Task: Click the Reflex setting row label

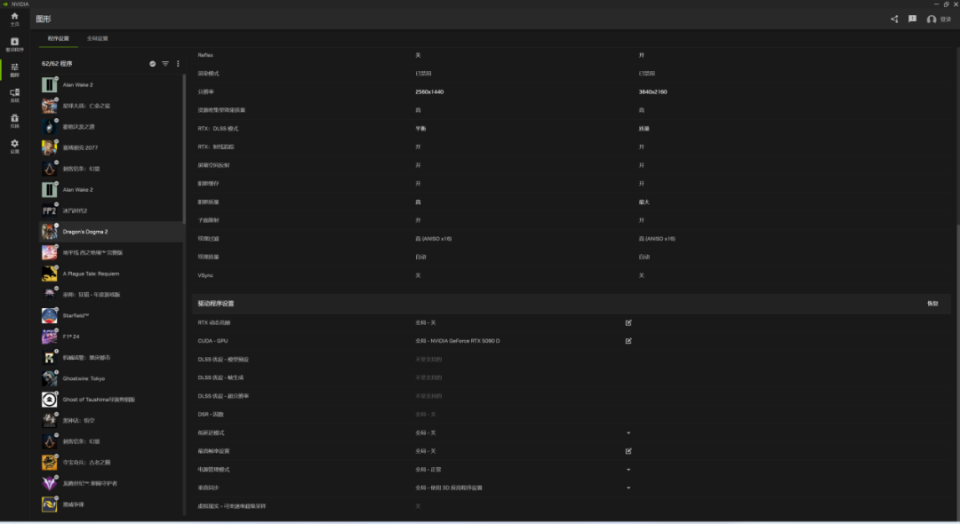Action: [205, 55]
